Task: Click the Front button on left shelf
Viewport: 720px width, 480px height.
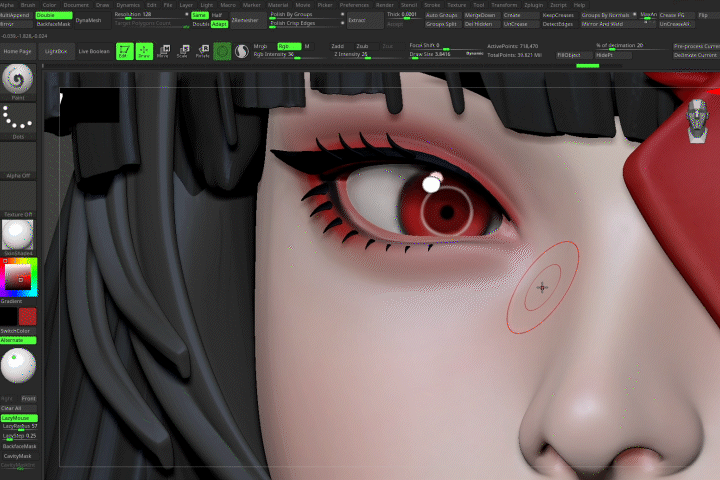Action: [28, 398]
